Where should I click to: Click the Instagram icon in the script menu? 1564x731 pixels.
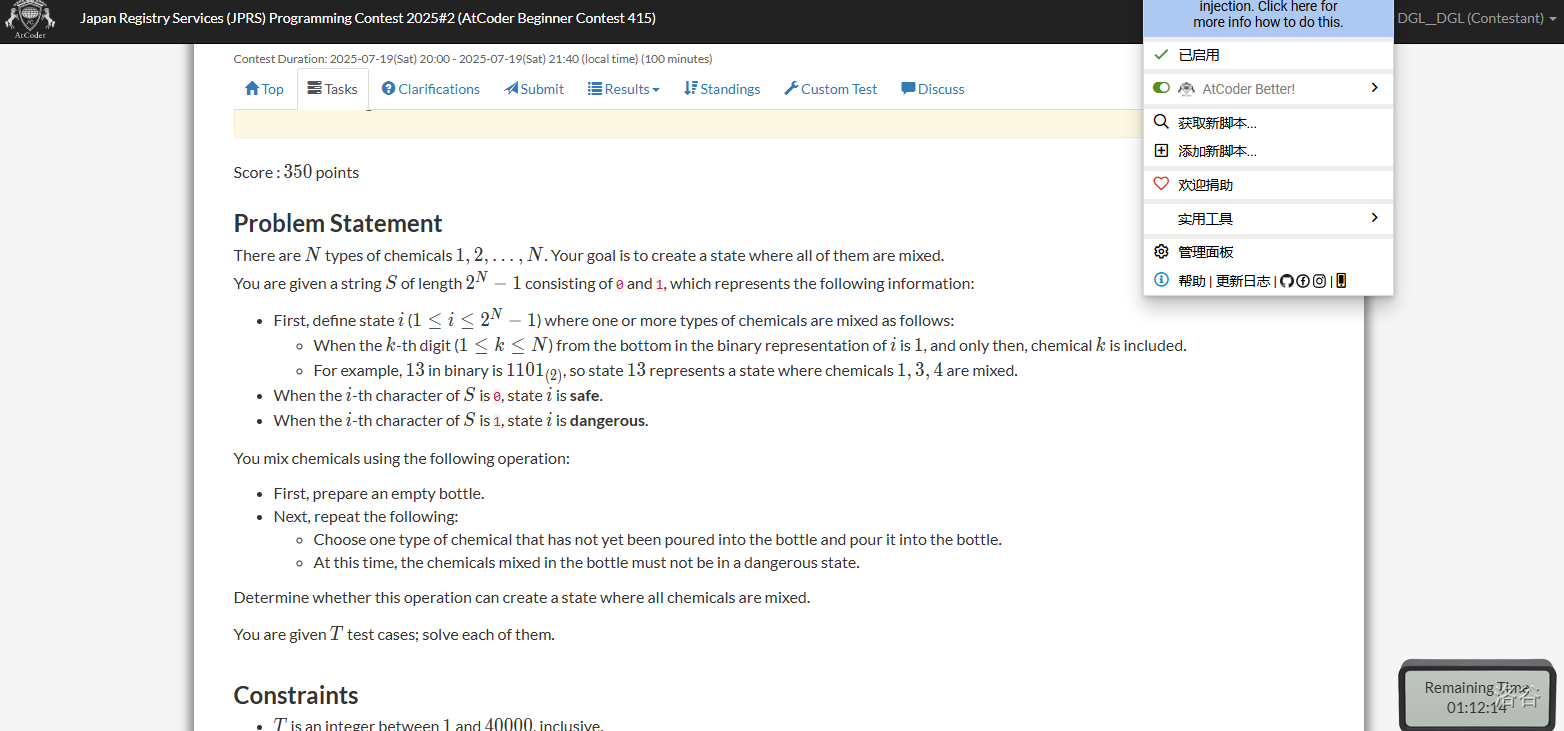pos(1319,281)
